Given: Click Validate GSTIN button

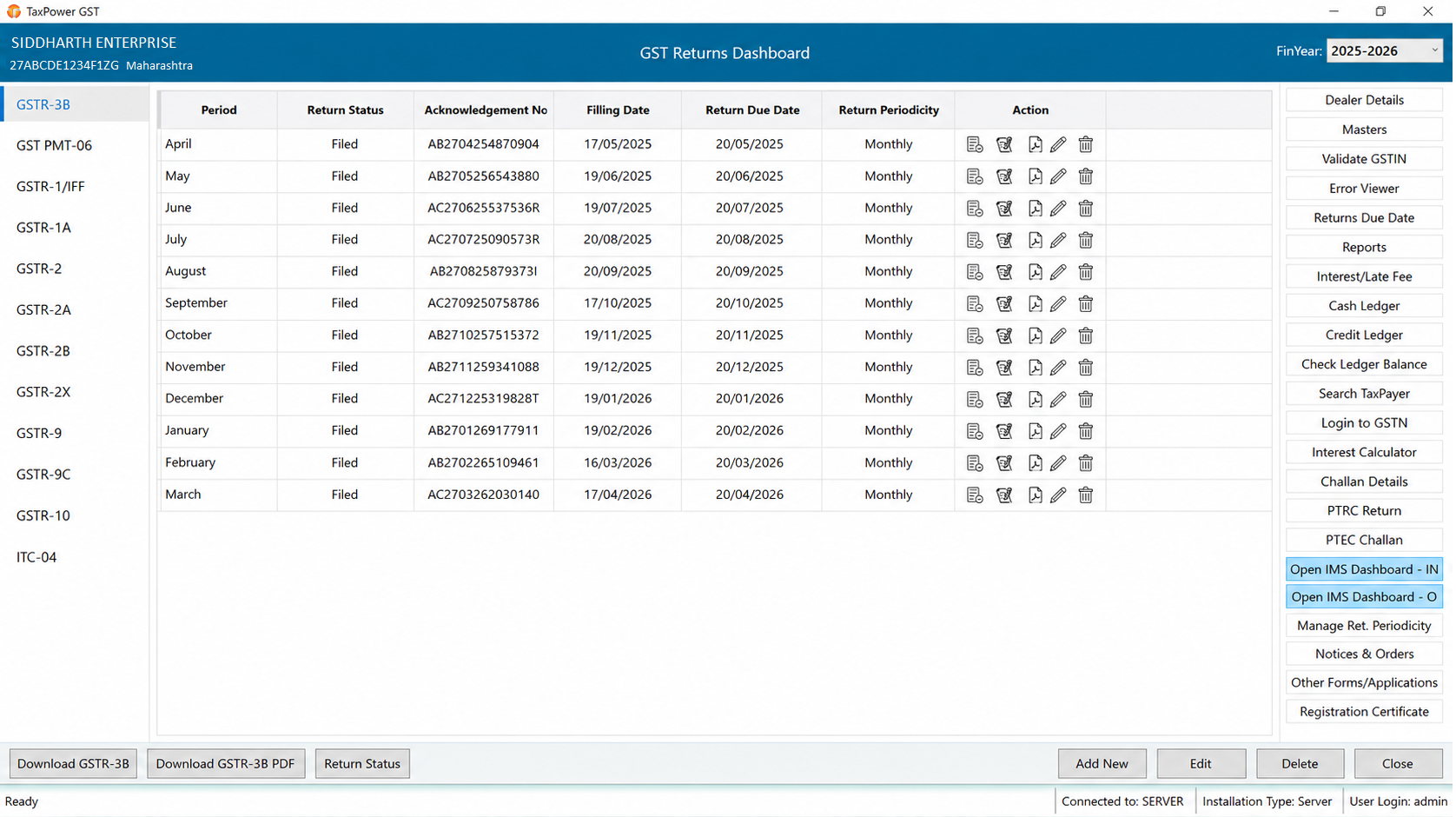Looking at the screenshot, I should click(x=1364, y=159).
